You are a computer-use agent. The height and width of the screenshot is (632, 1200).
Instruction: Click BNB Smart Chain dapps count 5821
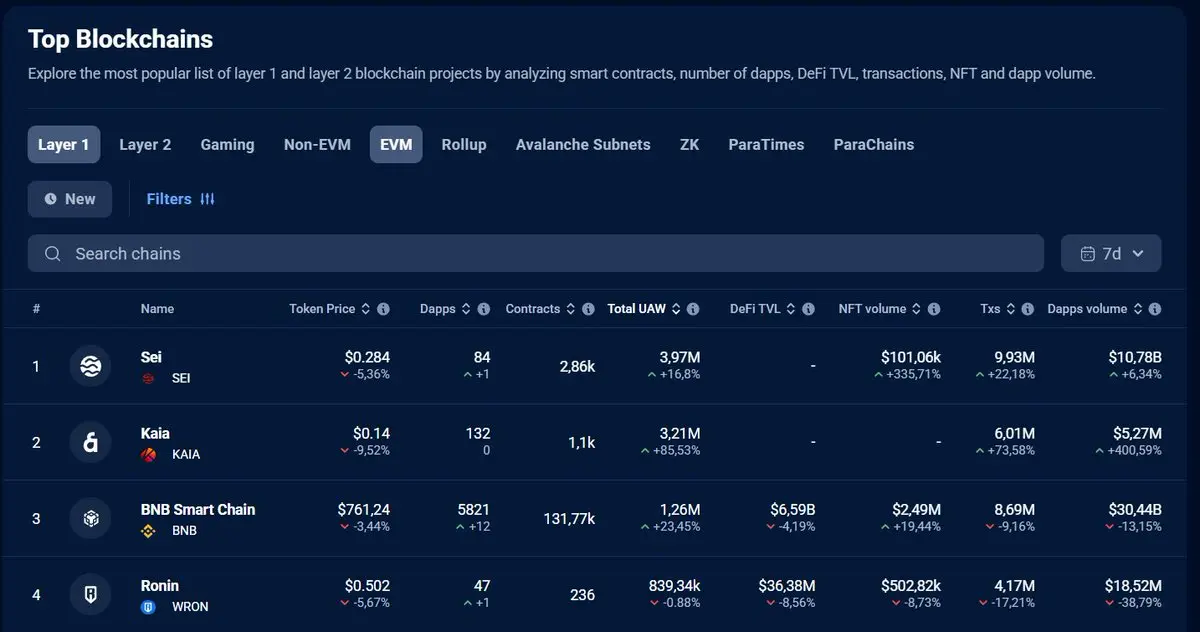(x=474, y=509)
